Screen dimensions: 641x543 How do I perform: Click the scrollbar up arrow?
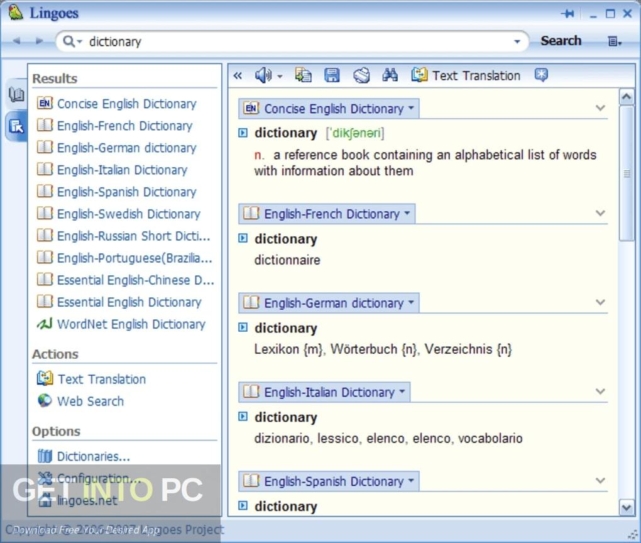tap(627, 97)
